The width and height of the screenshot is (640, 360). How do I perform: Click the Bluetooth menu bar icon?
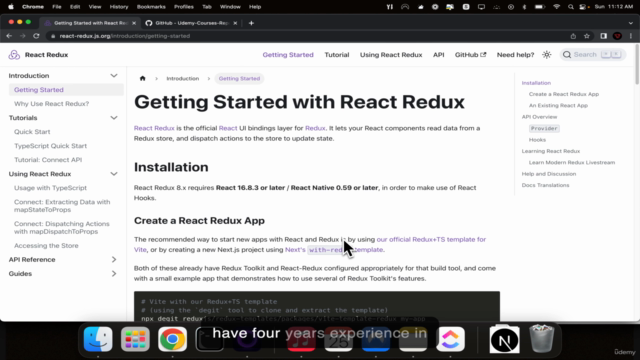(524, 7)
